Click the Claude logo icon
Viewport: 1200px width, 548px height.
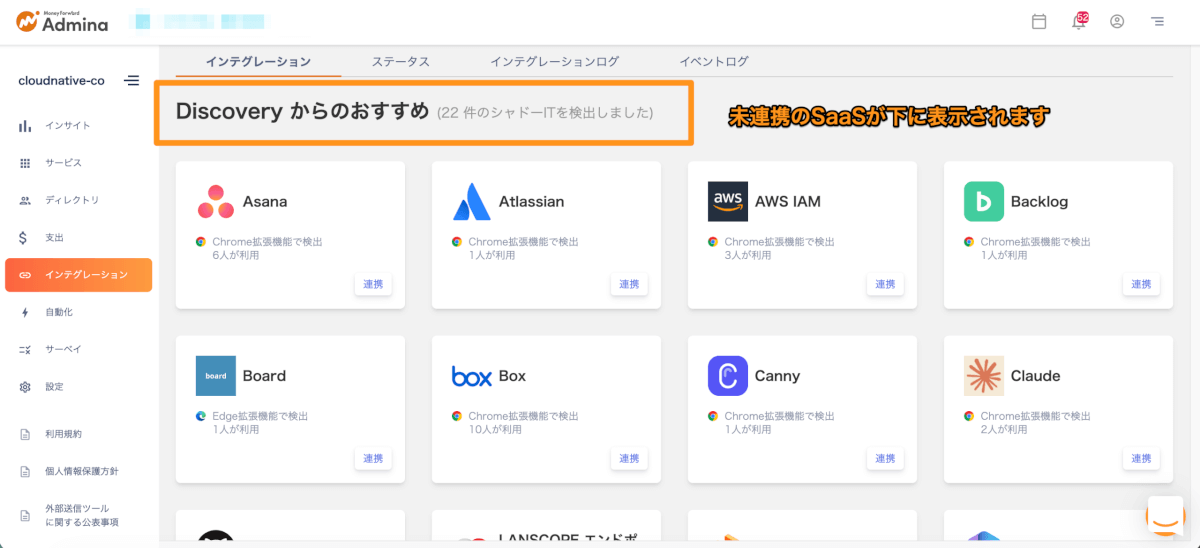984,376
